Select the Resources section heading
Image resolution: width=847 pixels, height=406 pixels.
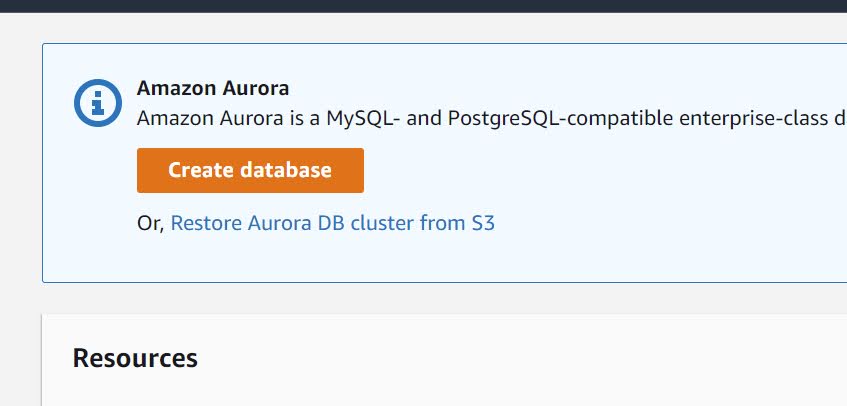[x=135, y=358]
